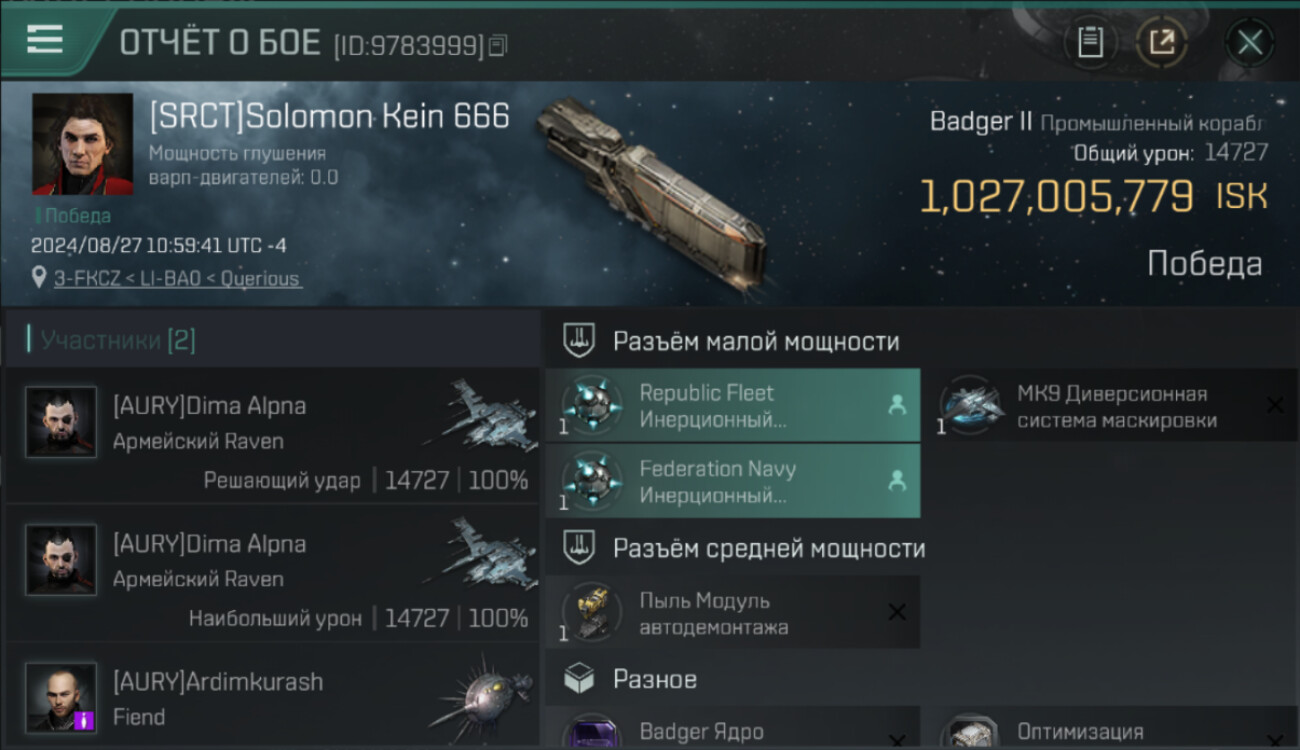Viewport: 1300px width, 750px height.
Task: Open the hamburger menu
Action: click(x=45, y=39)
